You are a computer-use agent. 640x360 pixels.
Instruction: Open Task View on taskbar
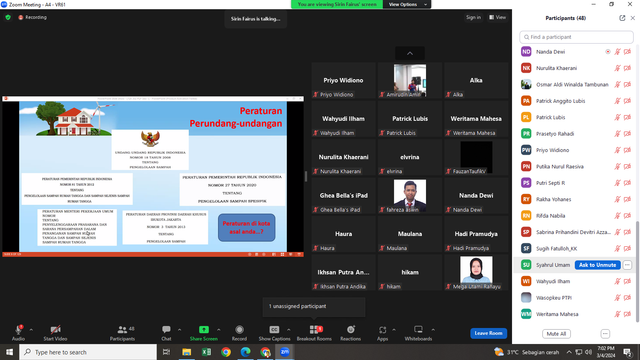(166, 352)
